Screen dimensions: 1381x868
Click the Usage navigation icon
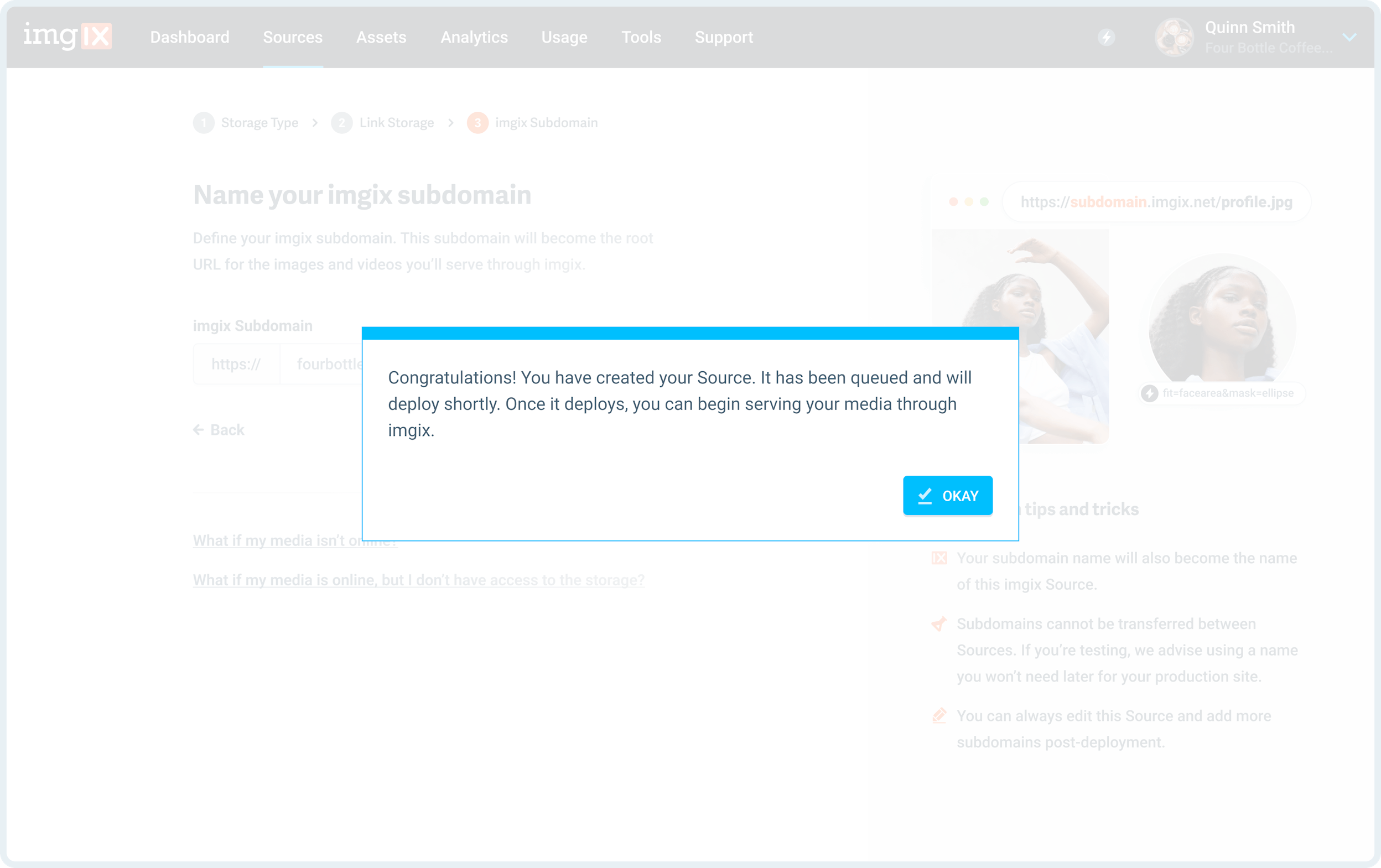[564, 37]
